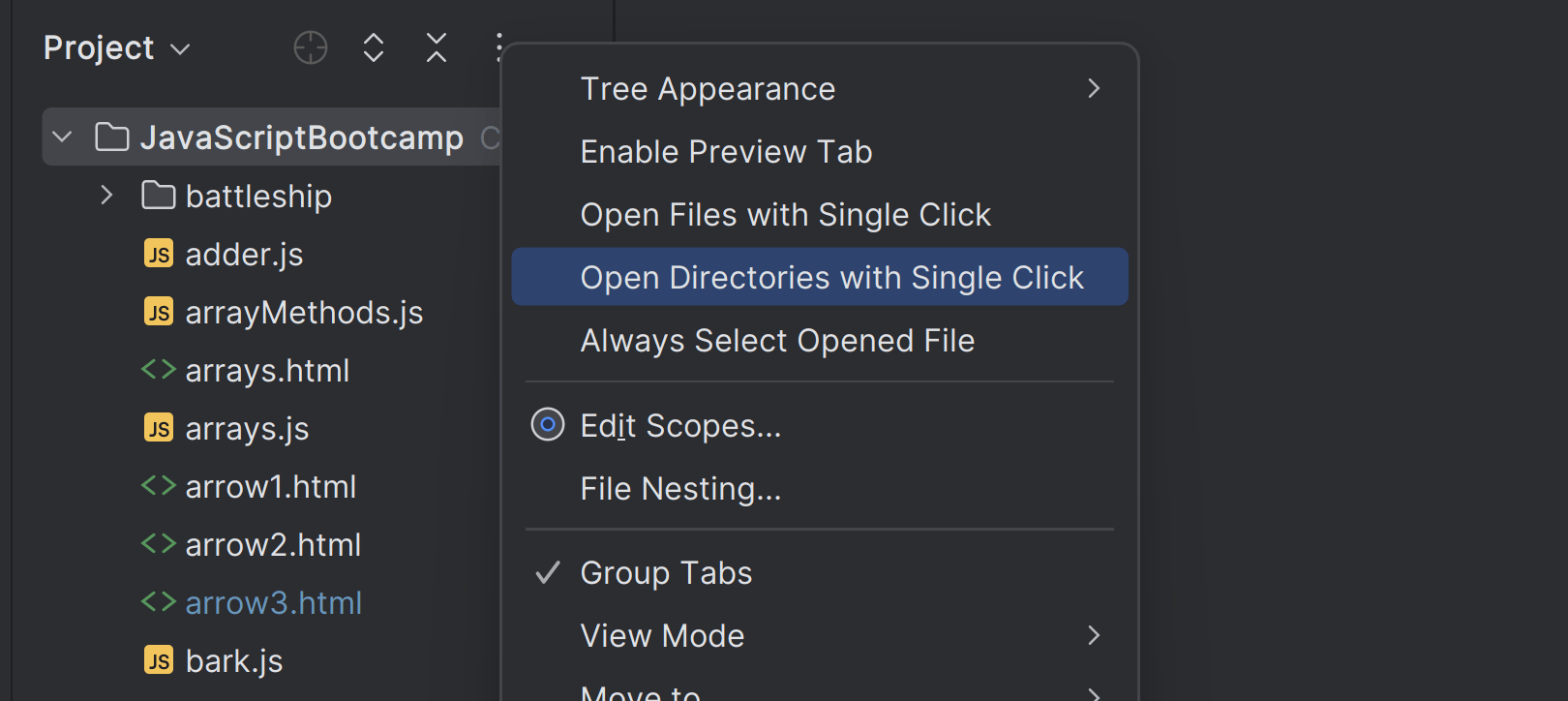This screenshot has height=701, width=1568.
Task: Click the Edit Scopes circle icon
Action: [548, 425]
